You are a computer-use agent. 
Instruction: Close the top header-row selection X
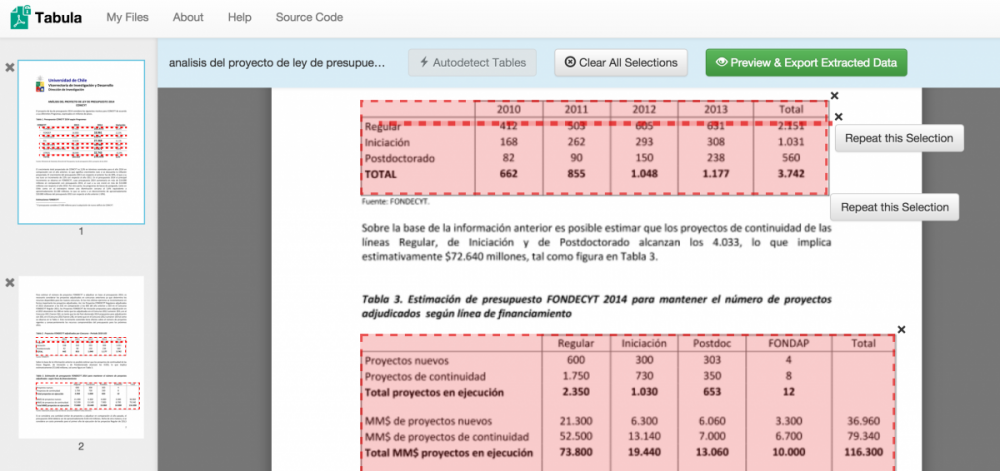pyautogui.click(x=833, y=96)
